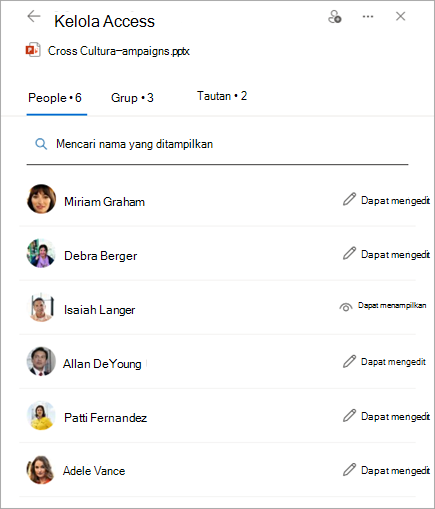The image size is (435, 509).
Task: Click the pencil icon for Patti Fernandez
Action: [x=349, y=416]
